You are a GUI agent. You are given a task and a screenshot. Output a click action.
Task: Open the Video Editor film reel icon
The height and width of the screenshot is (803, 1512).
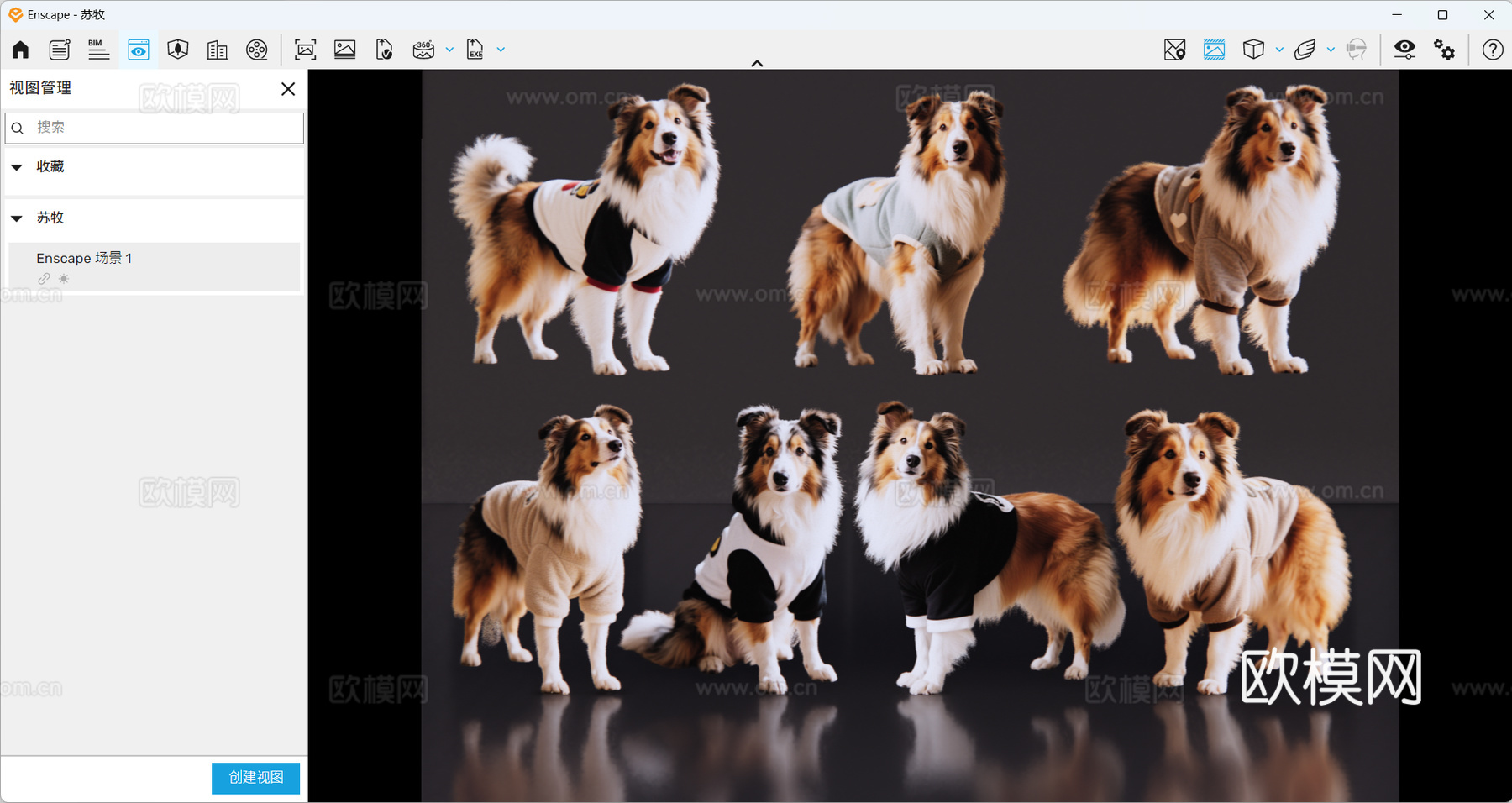[256, 50]
